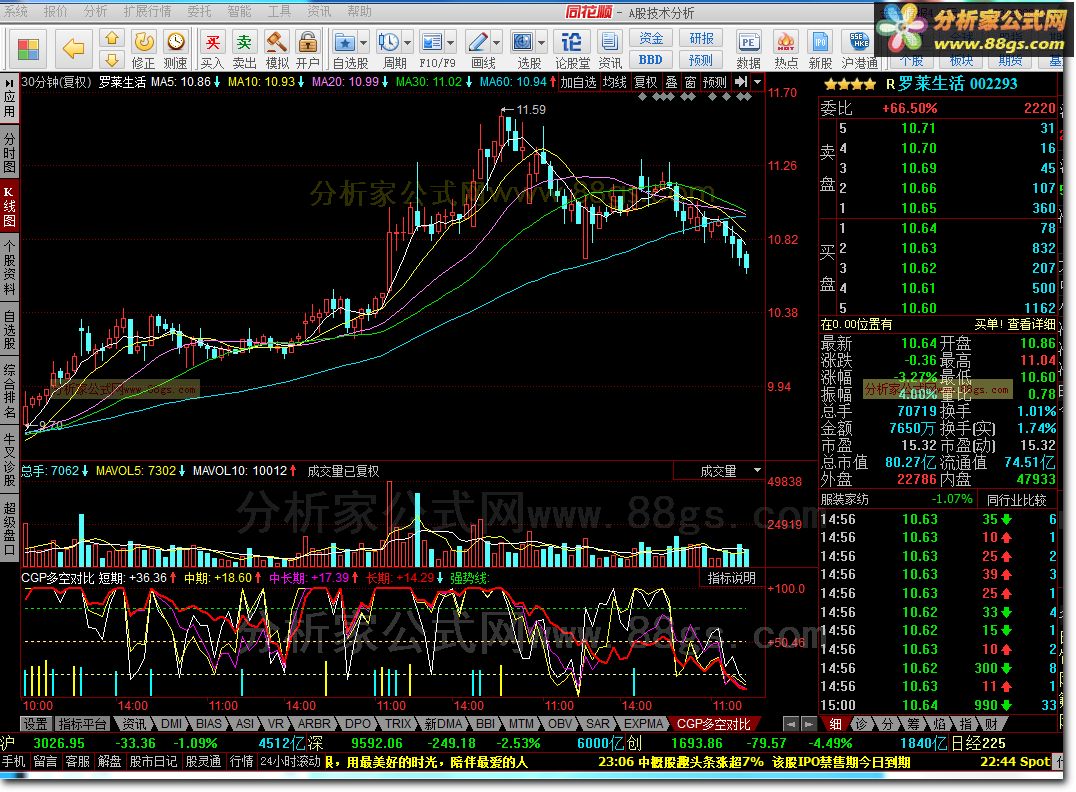
Task: Click the toolbar 预测 button
Action: pyautogui.click(x=701, y=60)
